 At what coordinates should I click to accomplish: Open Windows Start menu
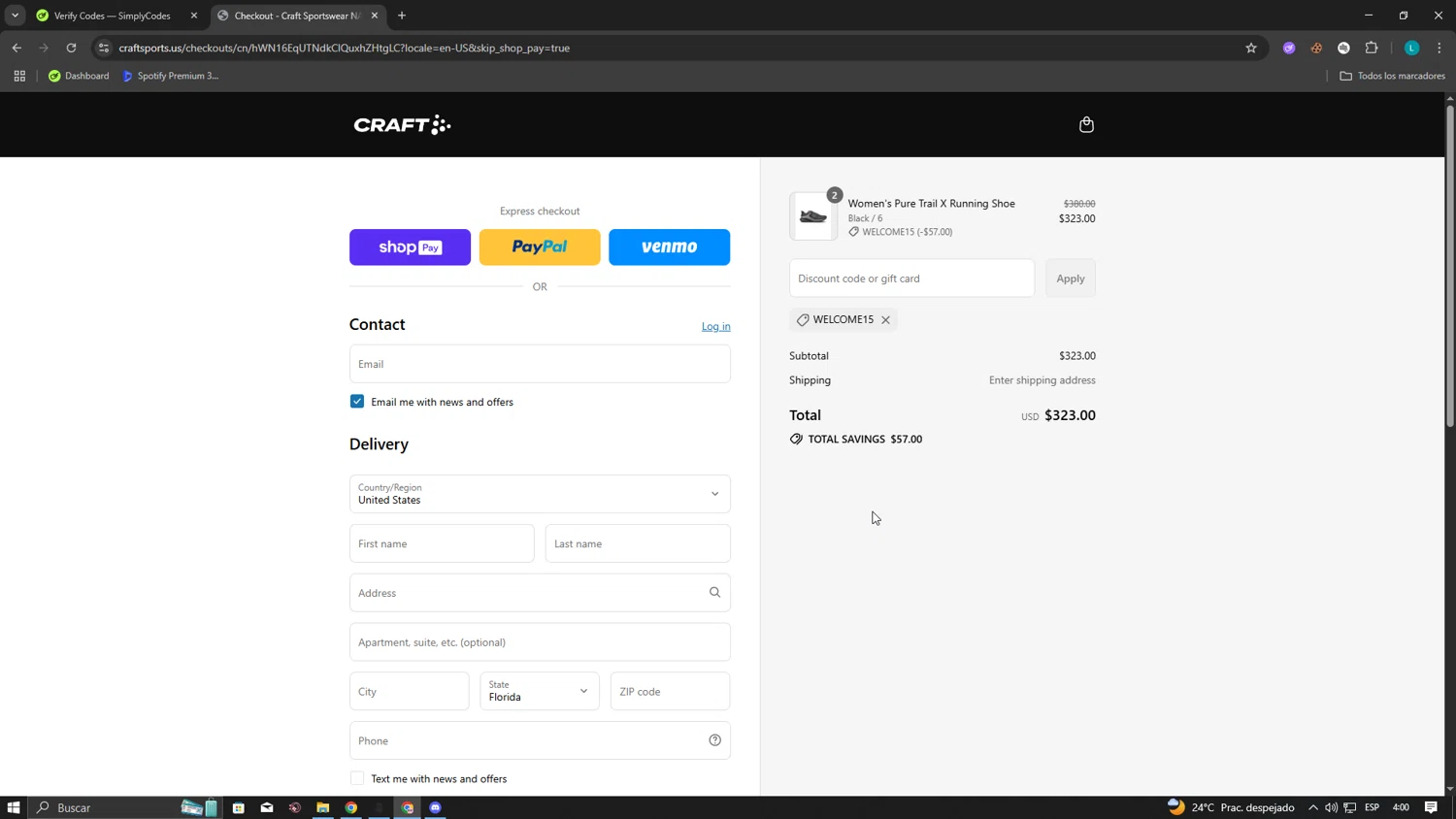click(x=14, y=807)
